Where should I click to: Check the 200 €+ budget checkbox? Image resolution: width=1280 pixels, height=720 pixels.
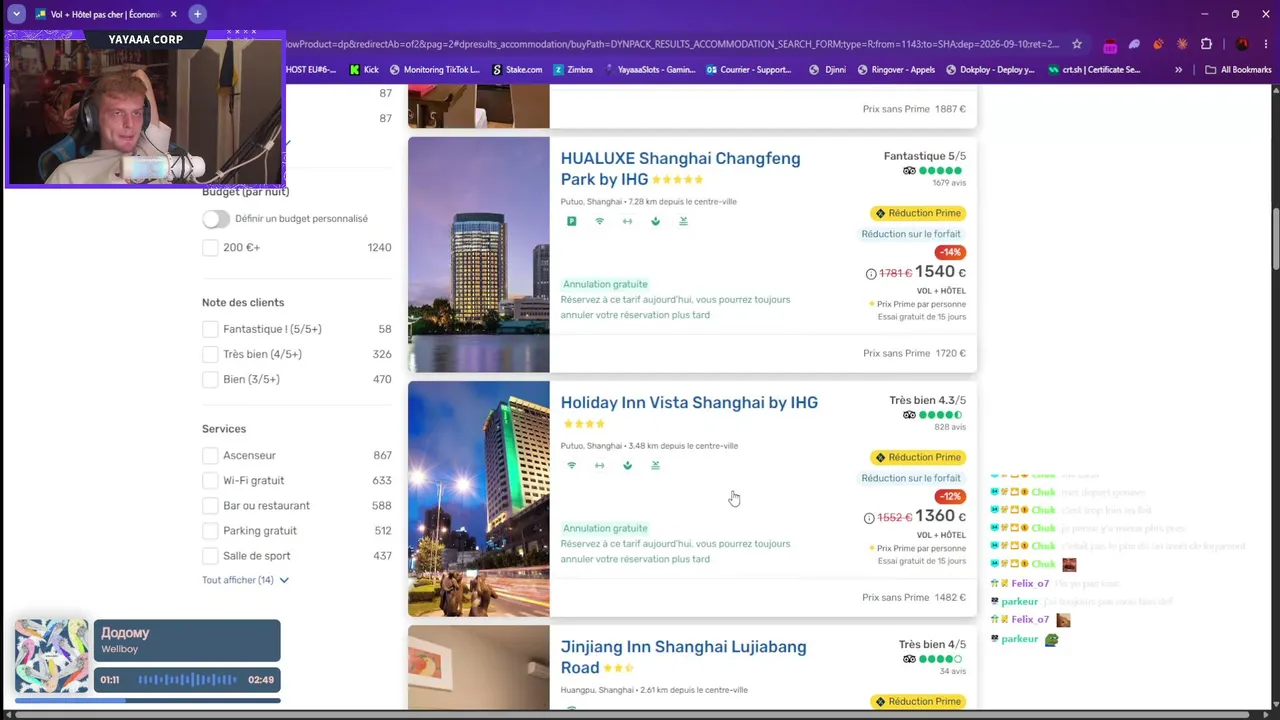pyautogui.click(x=210, y=247)
